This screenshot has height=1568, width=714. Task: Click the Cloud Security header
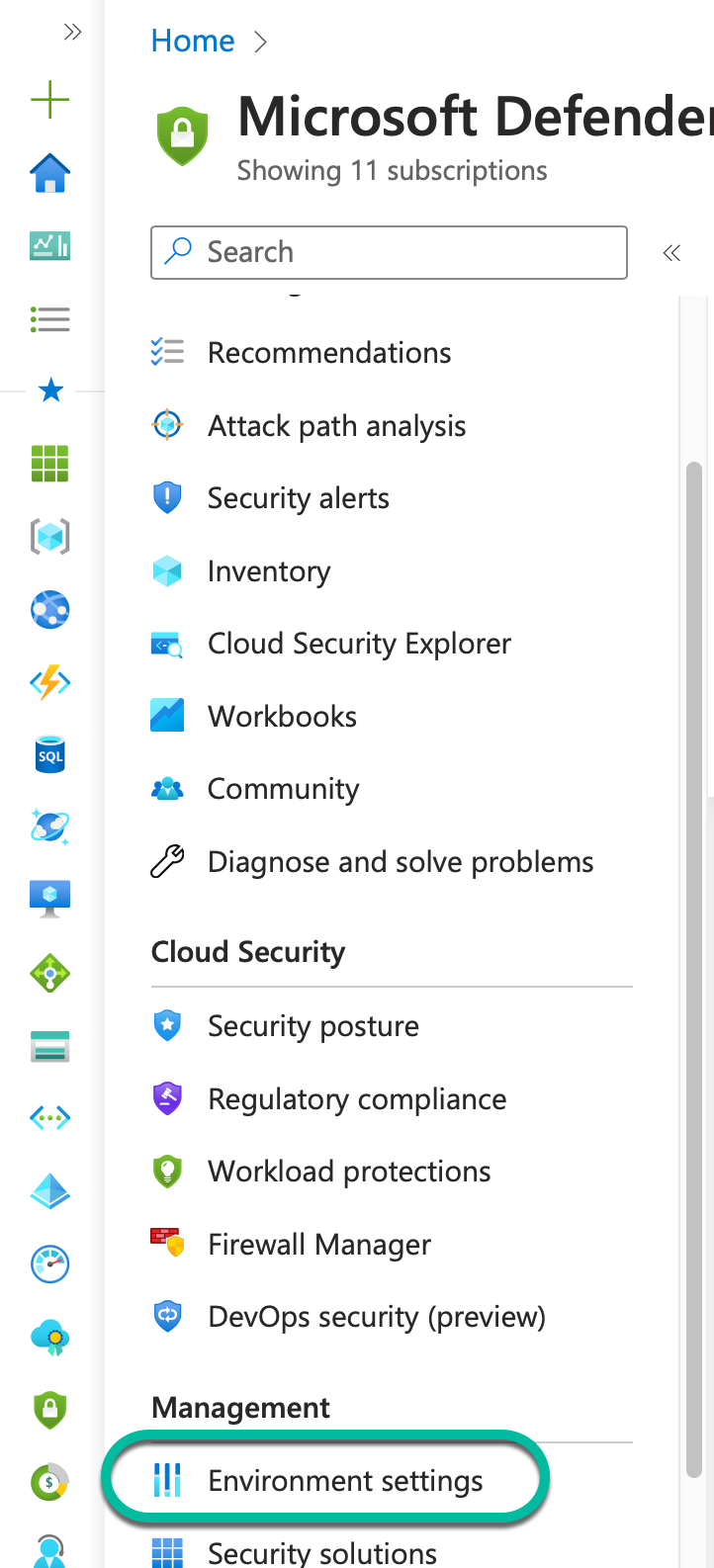pos(248,952)
